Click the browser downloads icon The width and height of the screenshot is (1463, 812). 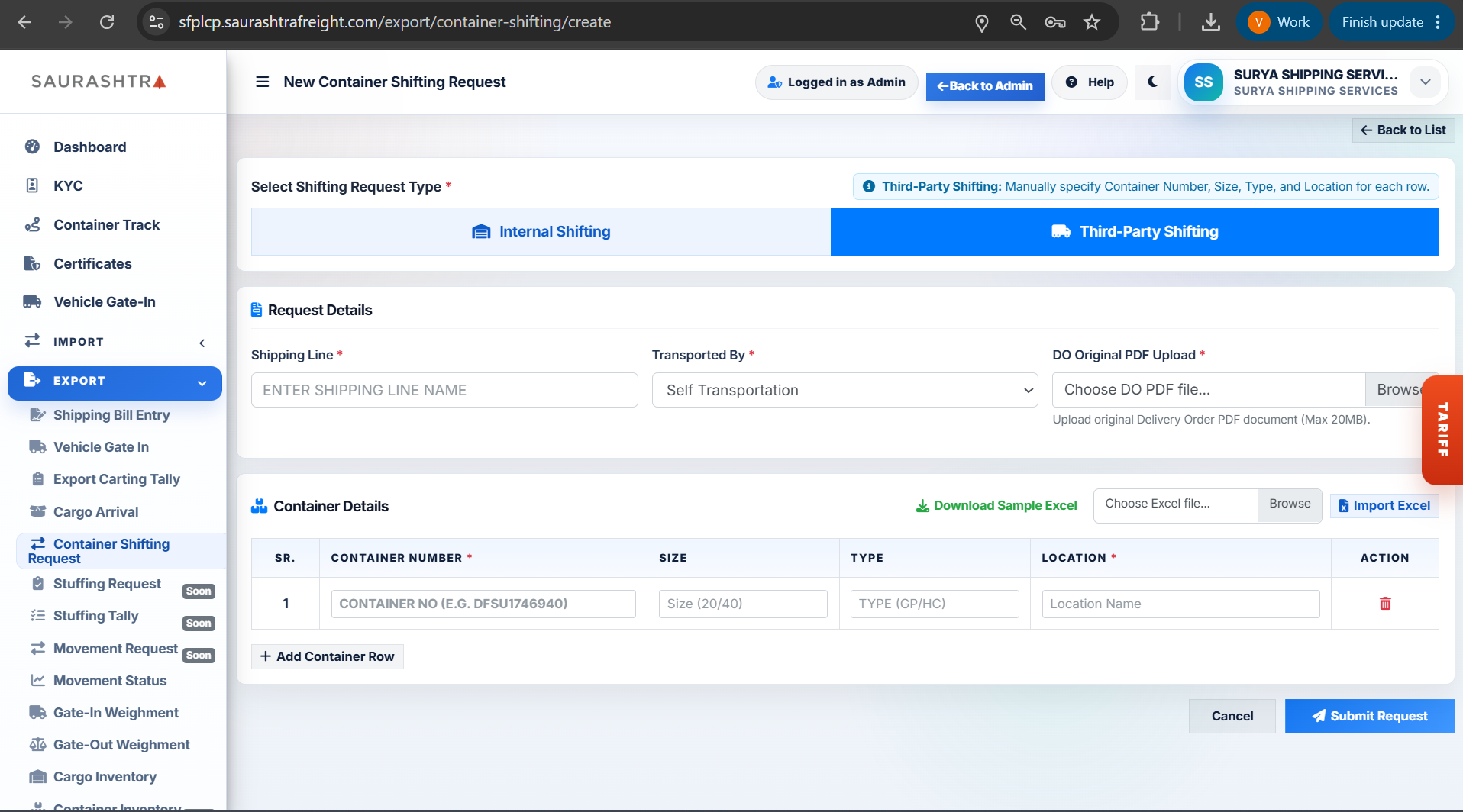pos(1211,22)
